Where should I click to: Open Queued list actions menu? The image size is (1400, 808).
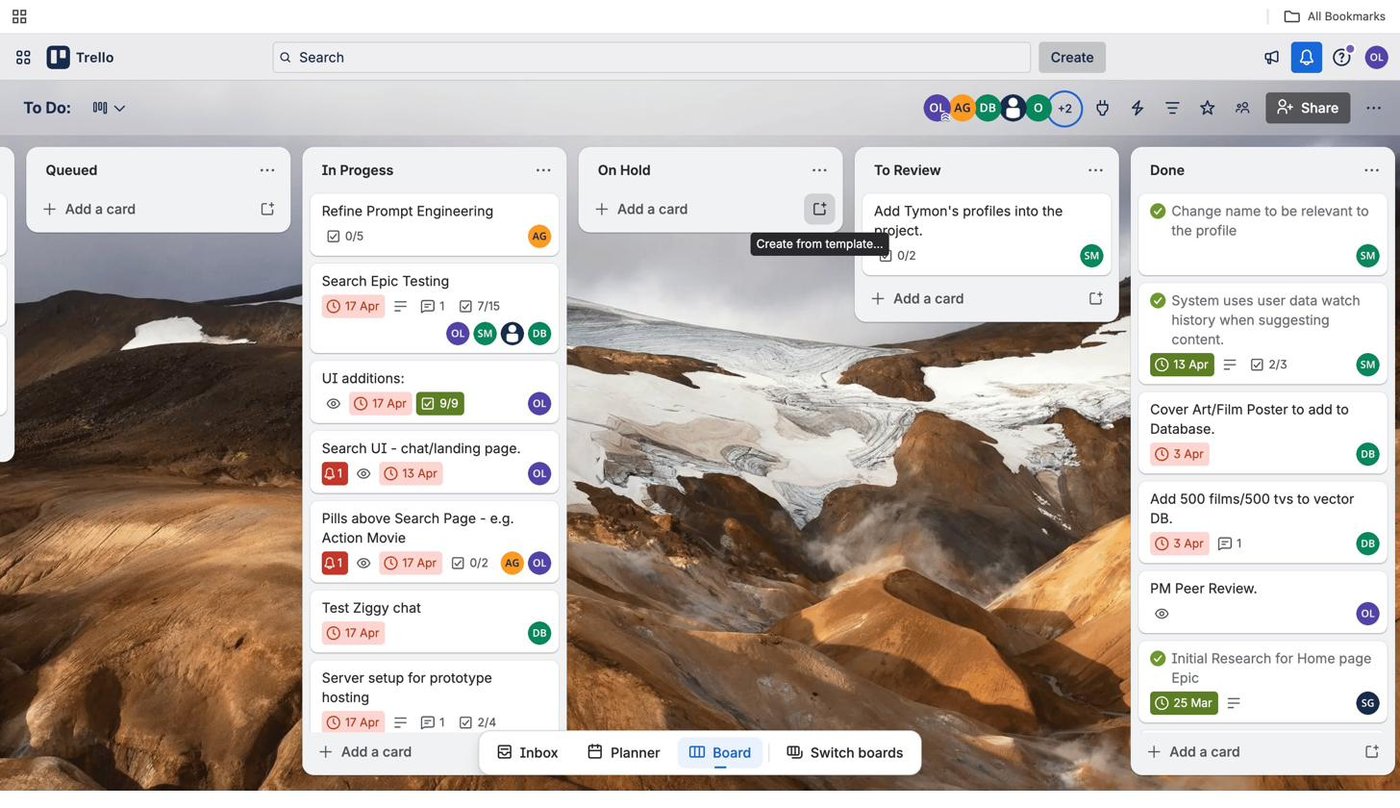click(267, 170)
